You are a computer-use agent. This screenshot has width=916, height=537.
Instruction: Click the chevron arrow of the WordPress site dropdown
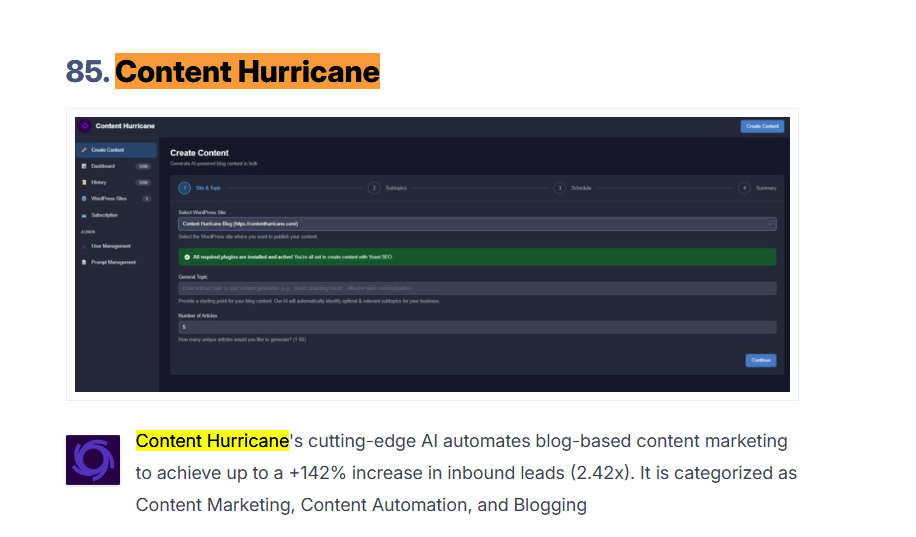769,224
